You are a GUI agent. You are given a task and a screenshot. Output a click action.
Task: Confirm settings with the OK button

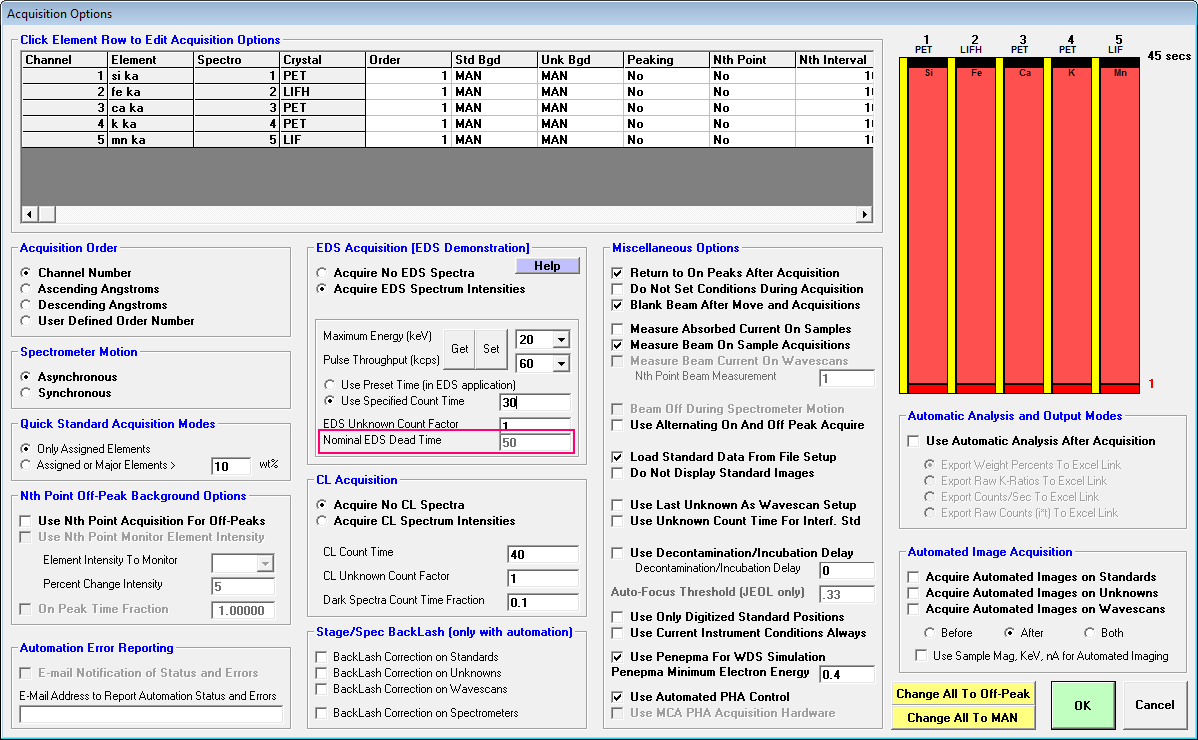coord(1082,705)
